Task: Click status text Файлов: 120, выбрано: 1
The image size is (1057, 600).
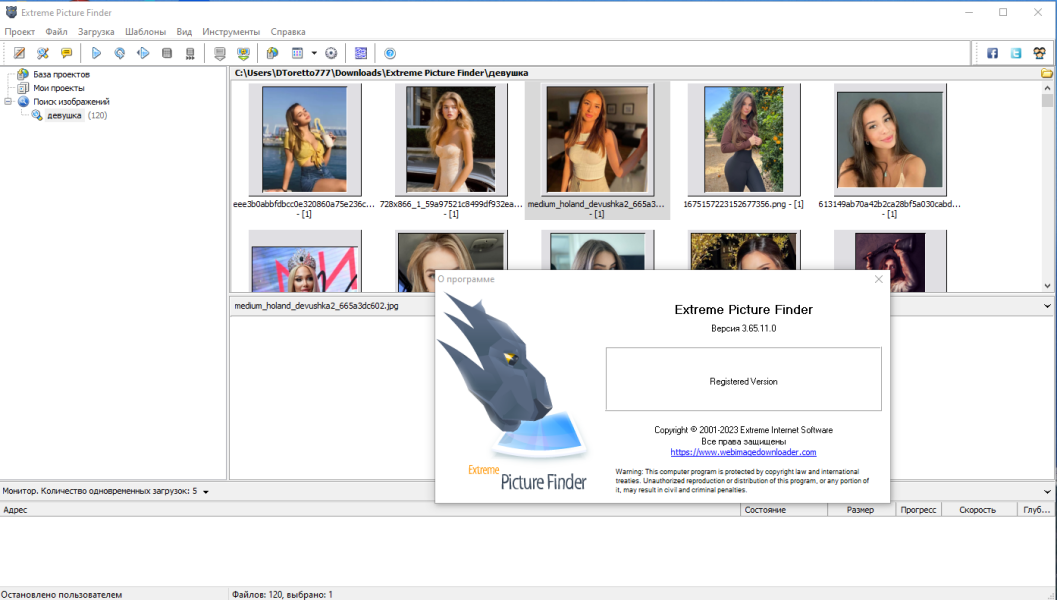Action: 282,595
